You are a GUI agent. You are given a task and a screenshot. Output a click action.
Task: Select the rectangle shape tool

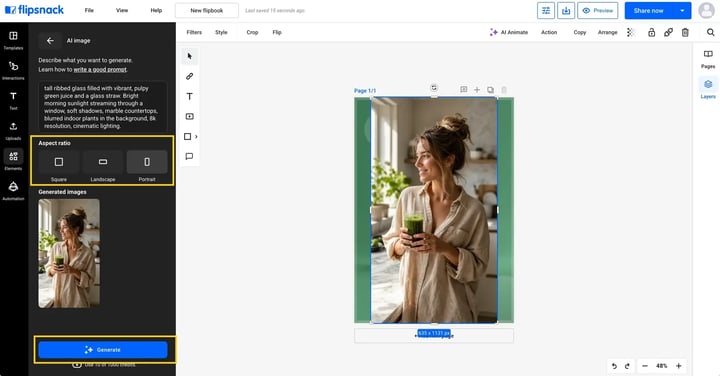(x=187, y=136)
